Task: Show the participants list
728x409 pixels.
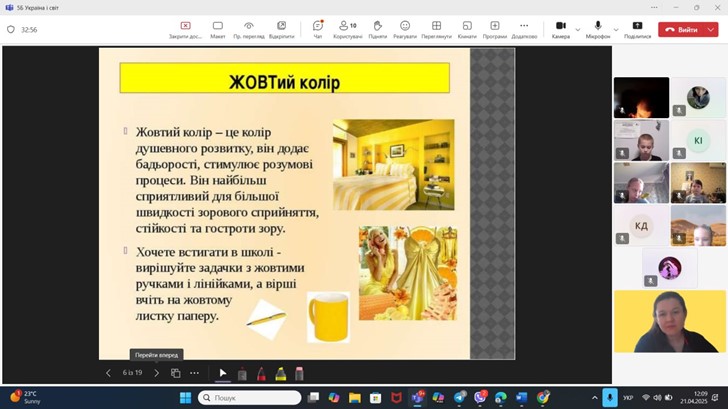Action: (347, 28)
